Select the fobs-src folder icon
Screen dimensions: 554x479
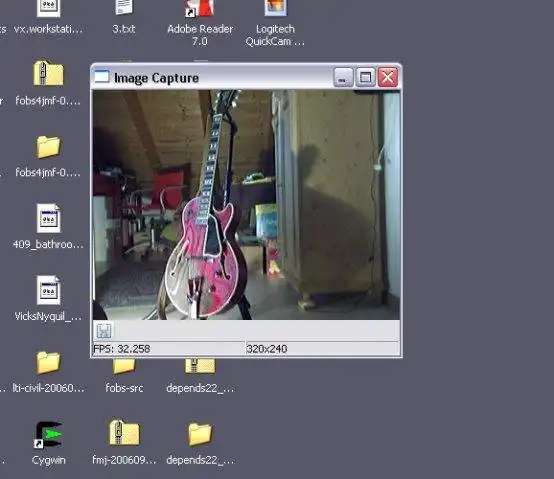click(x=124, y=366)
